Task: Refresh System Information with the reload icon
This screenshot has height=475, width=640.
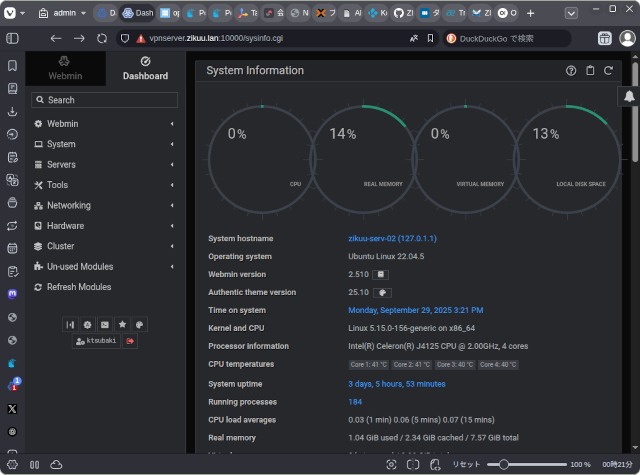Action: click(x=608, y=71)
